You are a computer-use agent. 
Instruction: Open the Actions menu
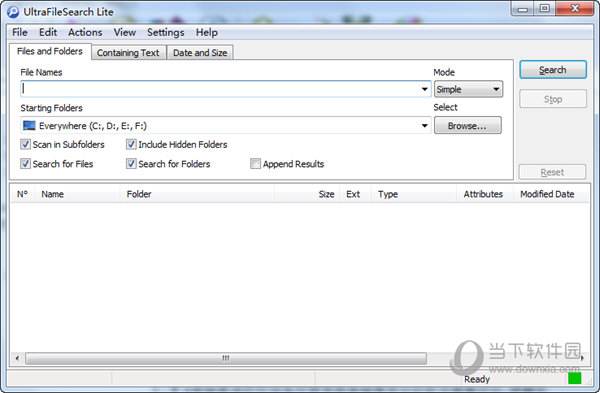[85, 33]
